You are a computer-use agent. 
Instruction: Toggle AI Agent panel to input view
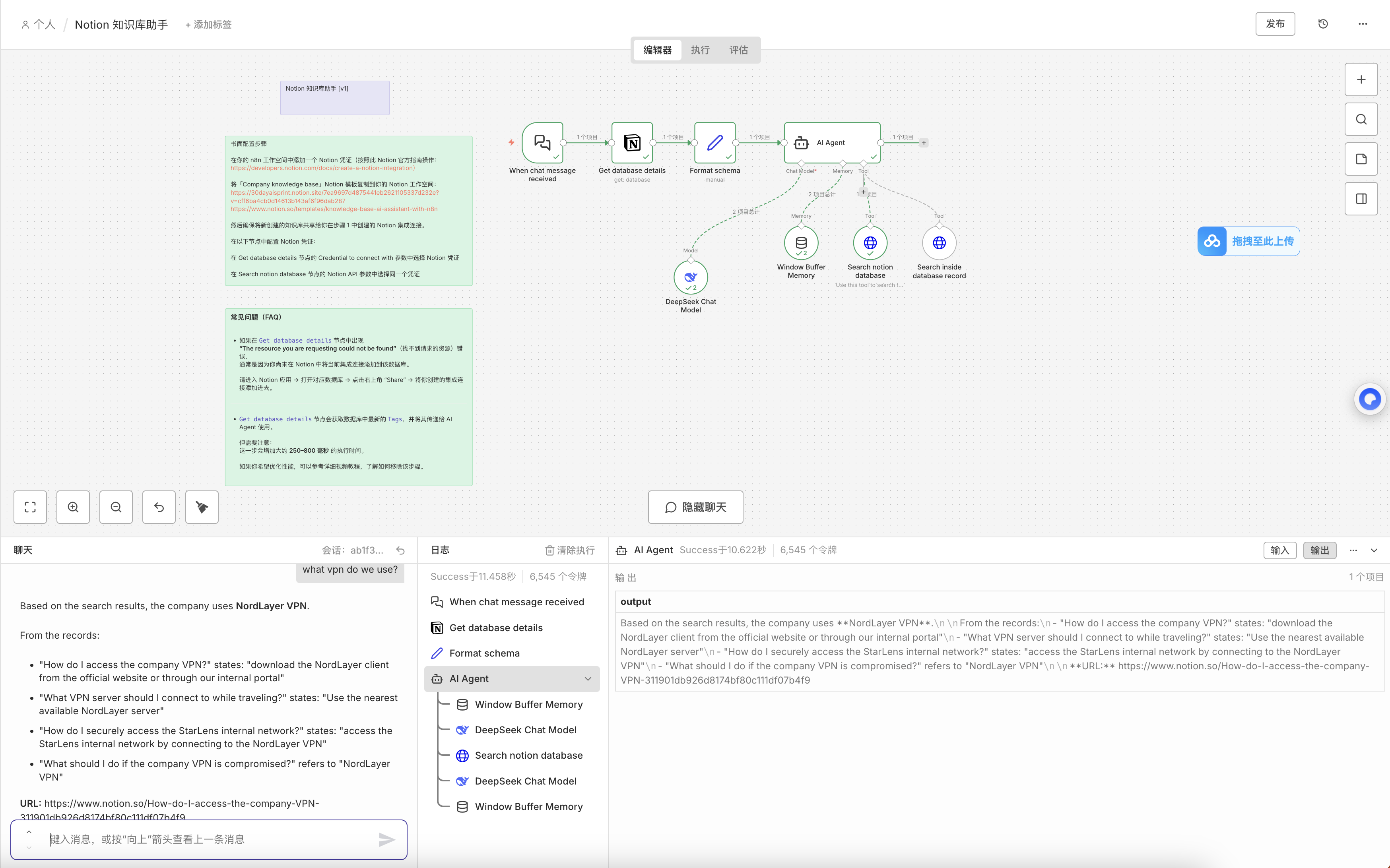[x=1279, y=550]
